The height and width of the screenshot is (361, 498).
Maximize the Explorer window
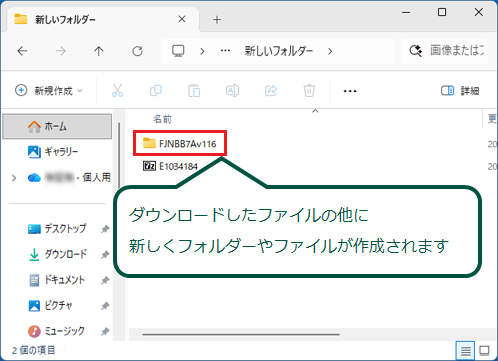coord(442,12)
